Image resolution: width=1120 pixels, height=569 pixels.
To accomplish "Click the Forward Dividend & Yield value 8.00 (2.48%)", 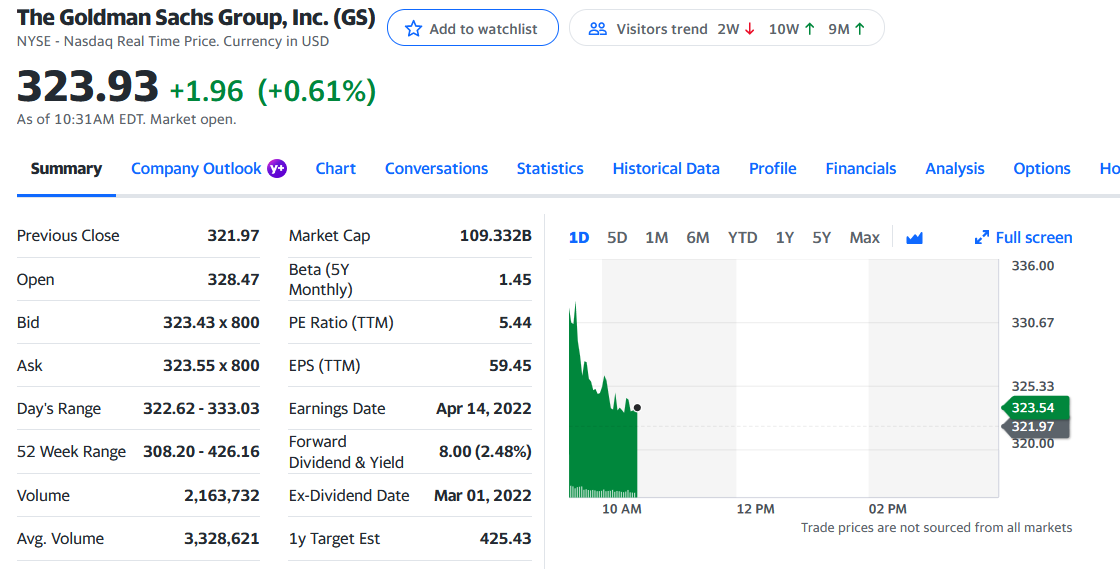I will point(485,451).
